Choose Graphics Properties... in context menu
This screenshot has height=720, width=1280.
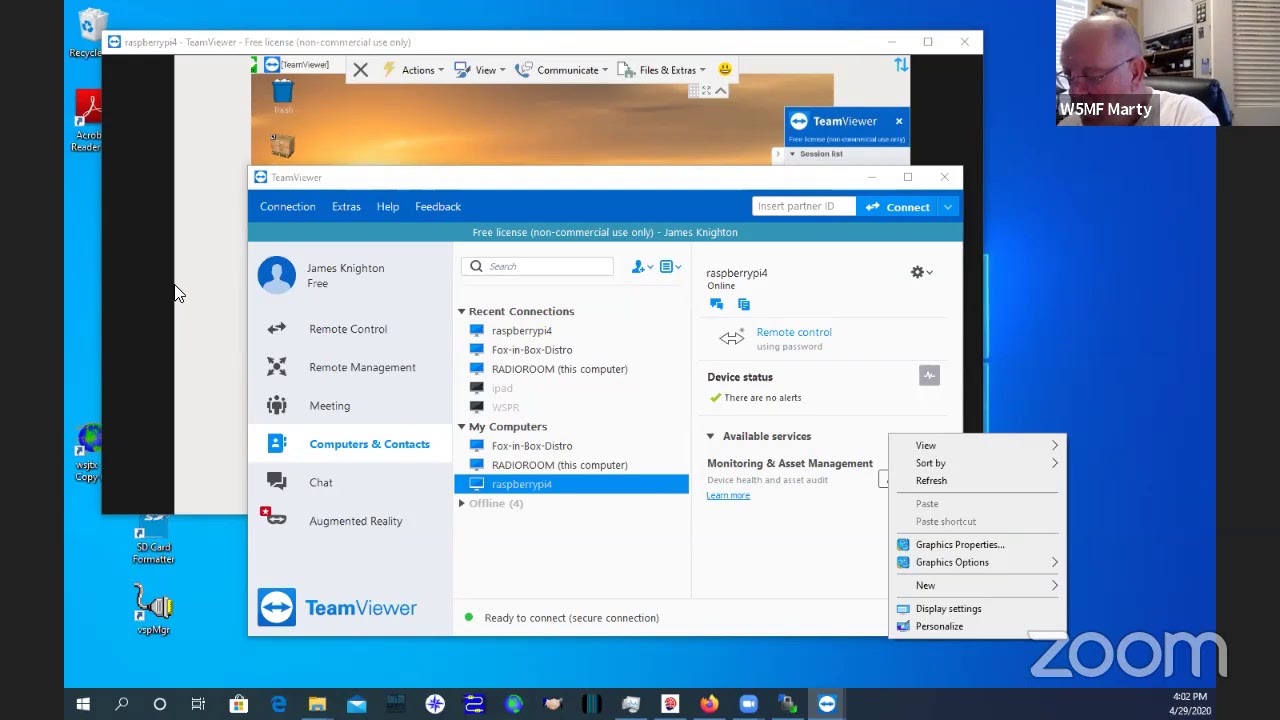pyautogui.click(x=977, y=545)
